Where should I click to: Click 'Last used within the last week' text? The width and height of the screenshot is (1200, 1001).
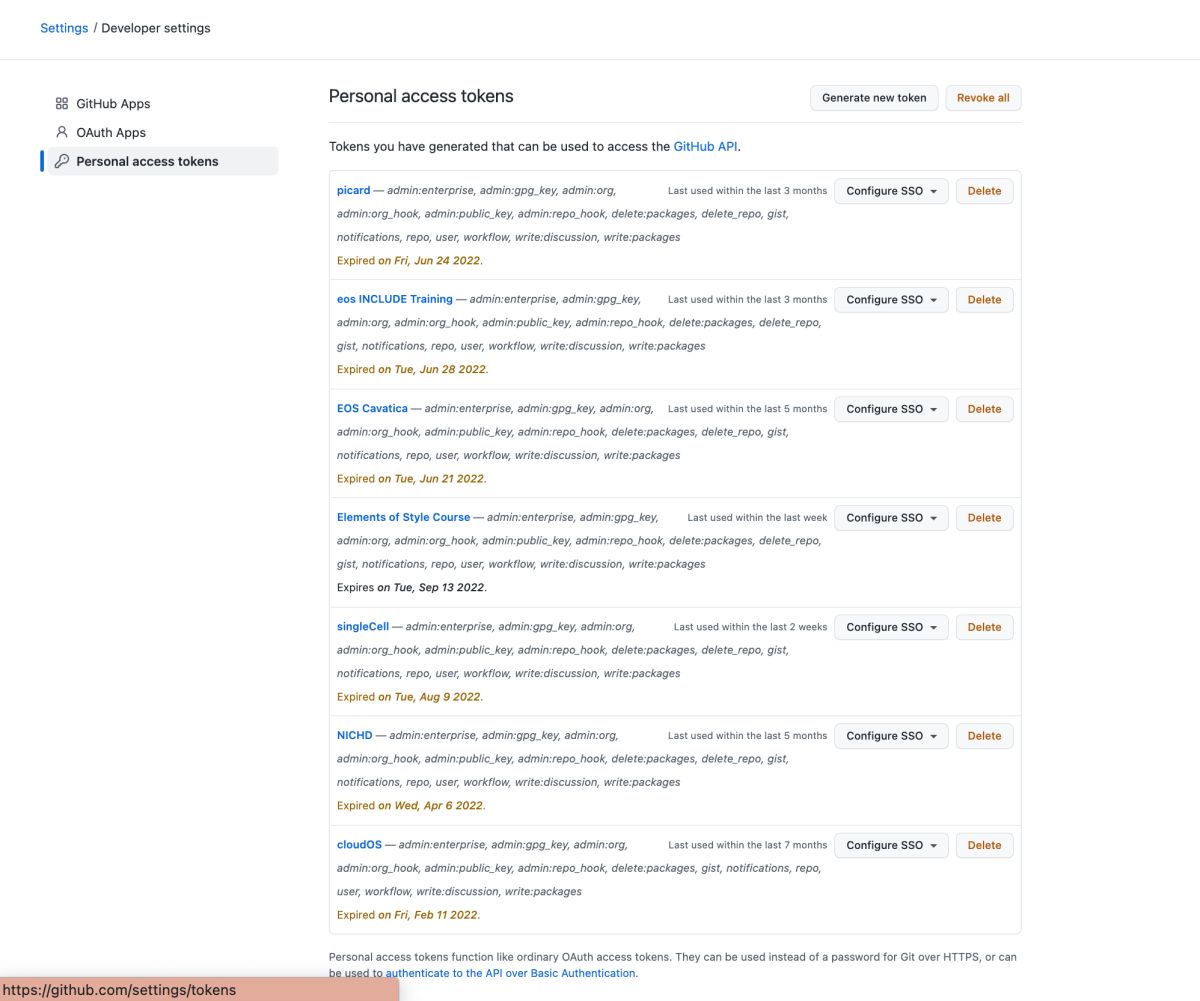(x=757, y=518)
